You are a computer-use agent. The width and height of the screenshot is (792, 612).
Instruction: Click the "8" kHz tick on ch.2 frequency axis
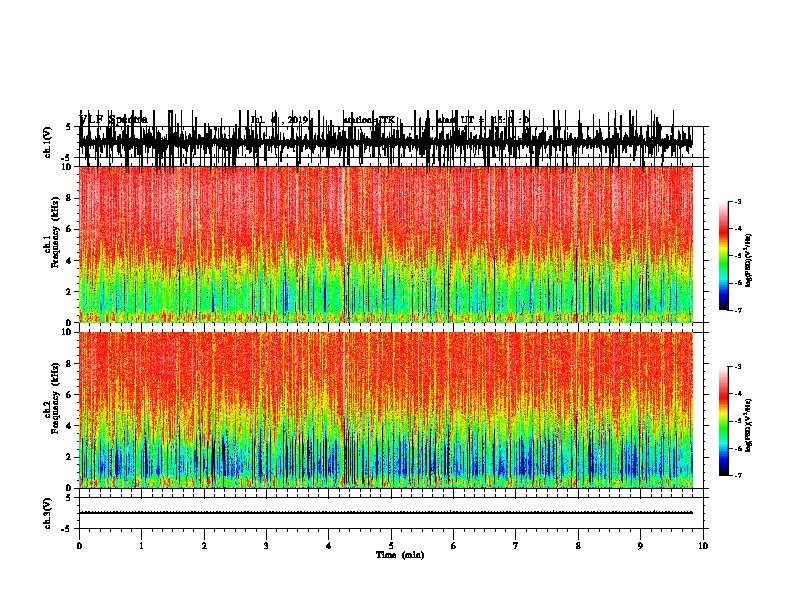(70, 364)
